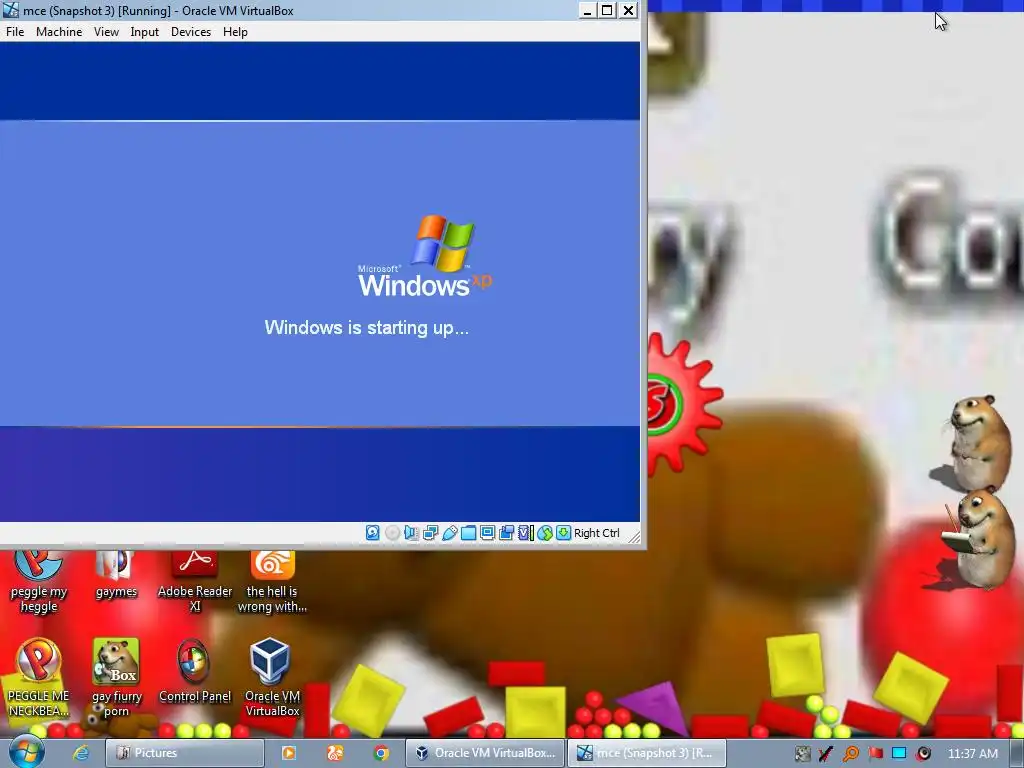
Task: Open the Devices menu
Action: click(191, 32)
